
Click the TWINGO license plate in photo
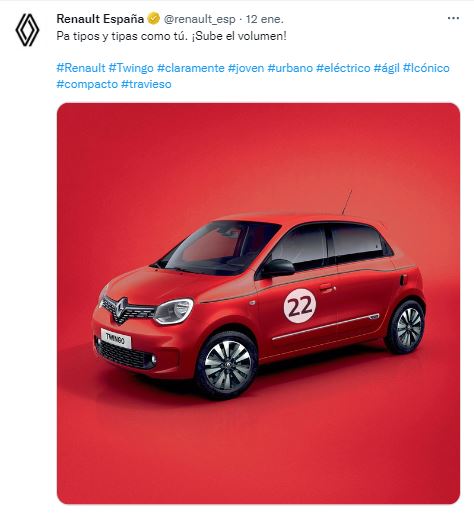116,338
